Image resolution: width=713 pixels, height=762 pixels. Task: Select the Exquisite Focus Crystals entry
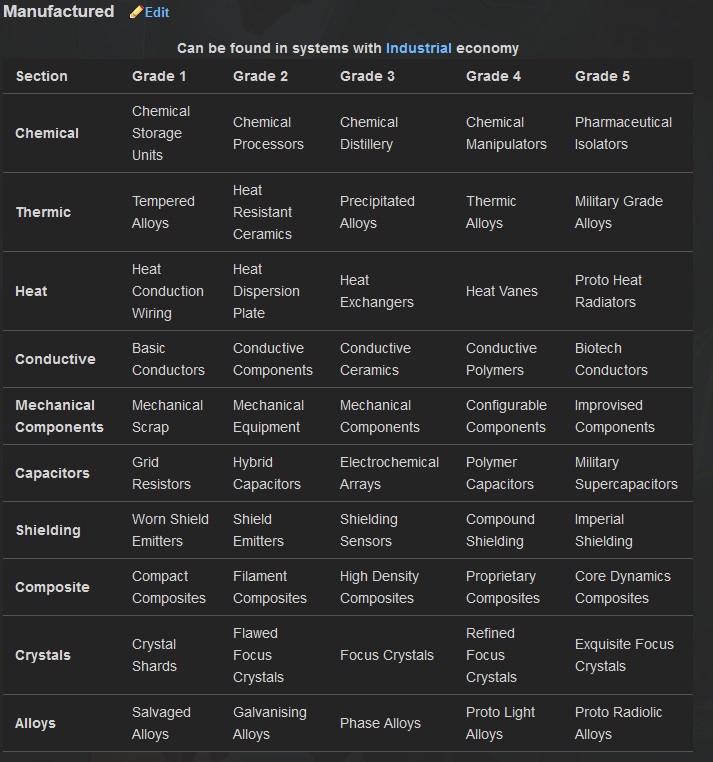click(624, 655)
